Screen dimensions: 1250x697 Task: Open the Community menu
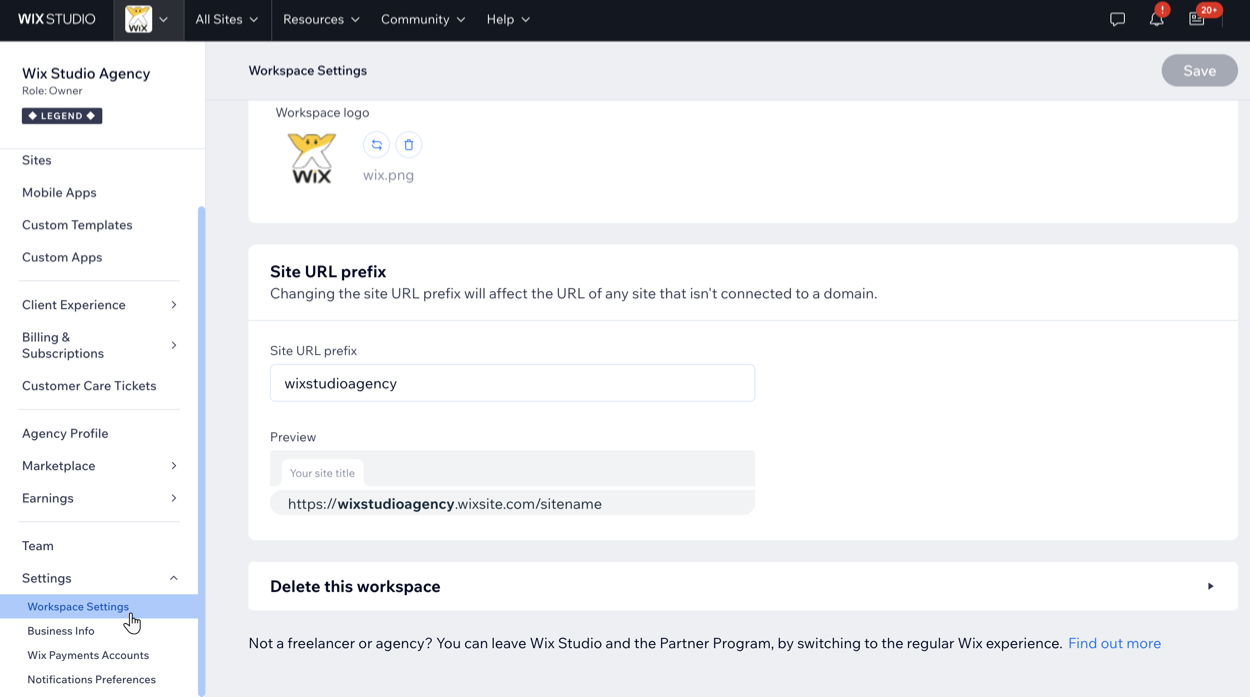click(x=422, y=20)
